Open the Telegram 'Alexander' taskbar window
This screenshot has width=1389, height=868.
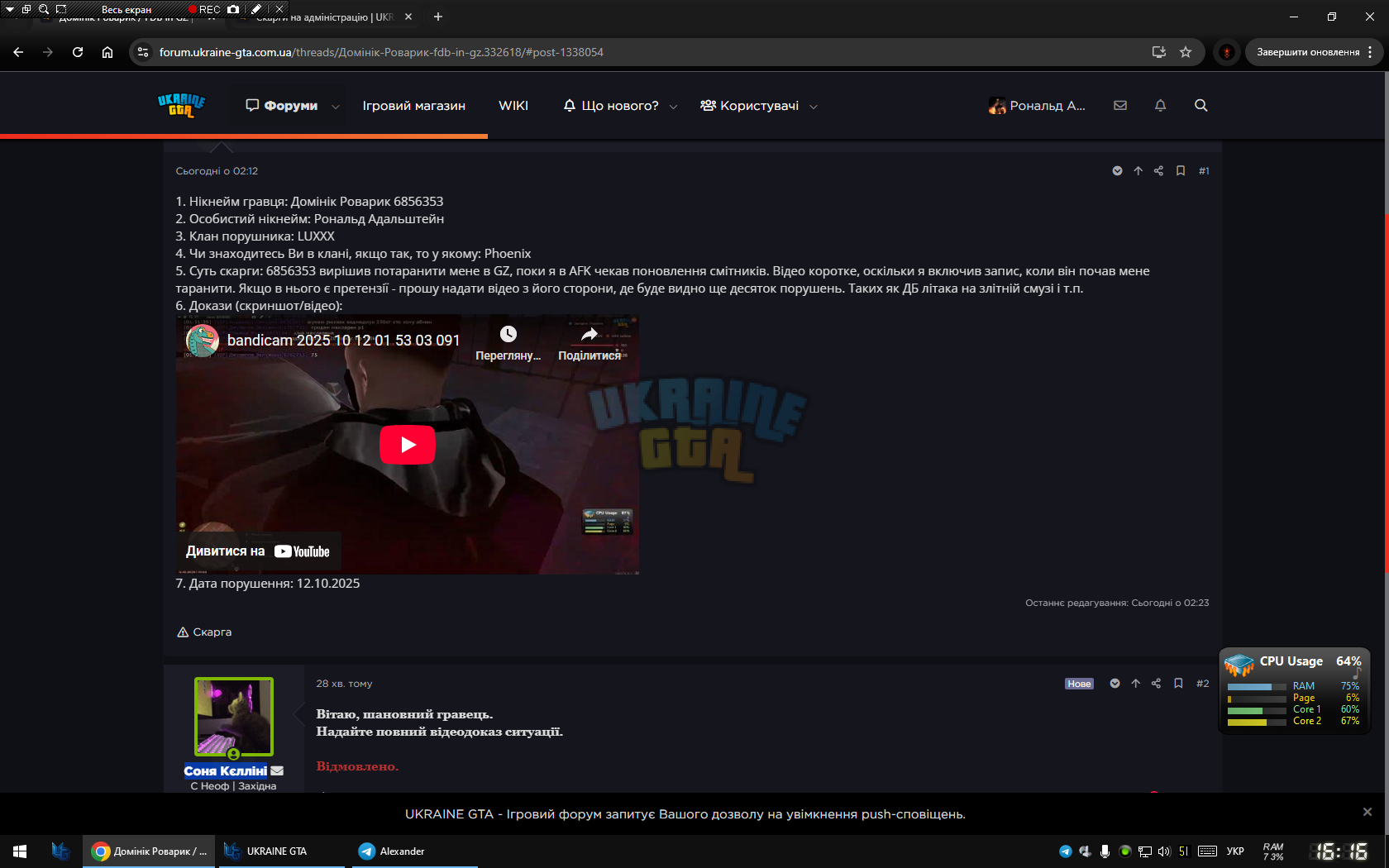[x=413, y=851]
